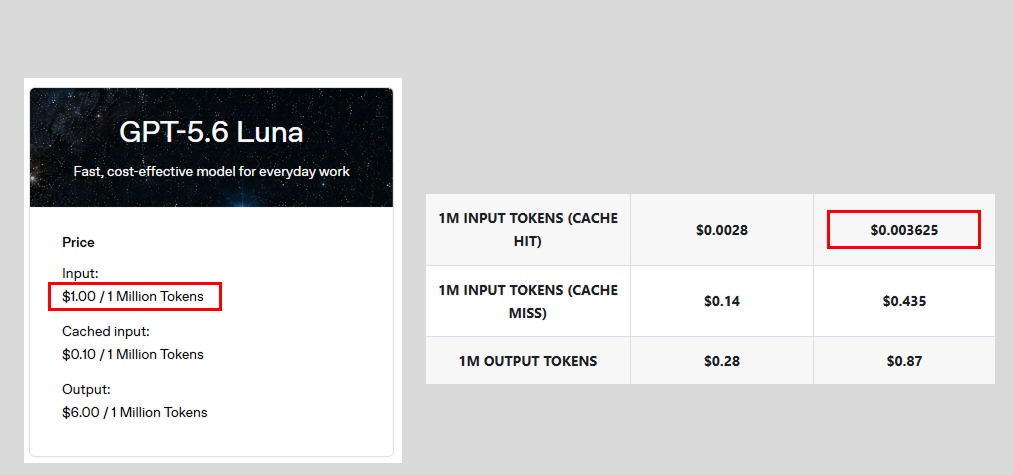Select the '$0.10 / 1 Million Tokens' cached price

tap(133, 354)
